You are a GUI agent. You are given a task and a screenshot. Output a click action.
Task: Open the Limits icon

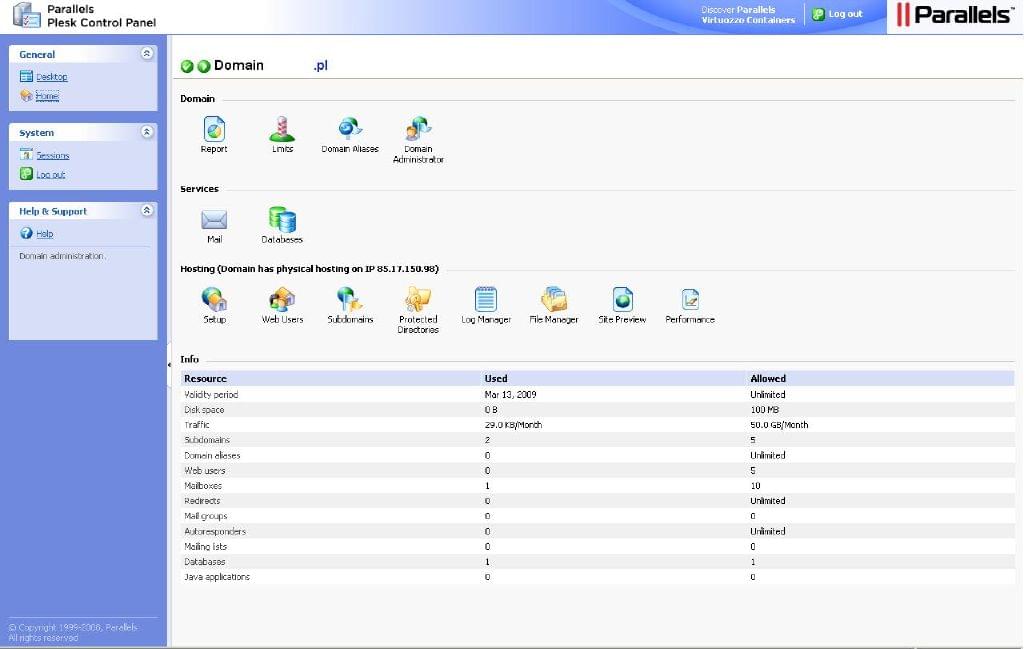(282, 129)
